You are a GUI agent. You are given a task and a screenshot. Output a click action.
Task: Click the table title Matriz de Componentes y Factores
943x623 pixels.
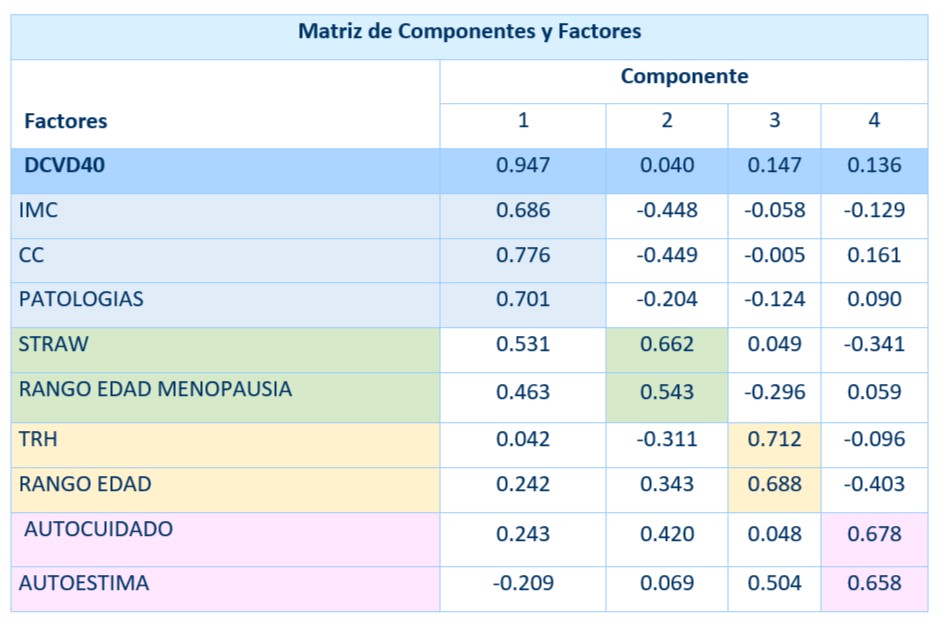(469, 31)
